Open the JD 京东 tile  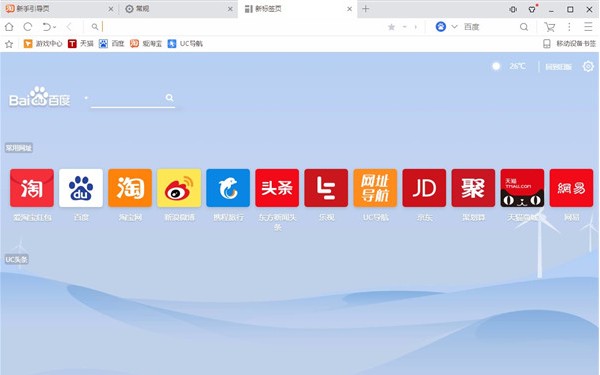tap(424, 188)
